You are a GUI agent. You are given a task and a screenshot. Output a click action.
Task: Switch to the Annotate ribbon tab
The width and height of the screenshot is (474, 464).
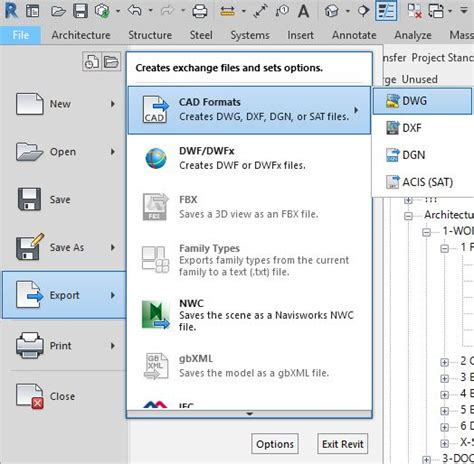point(354,35)
